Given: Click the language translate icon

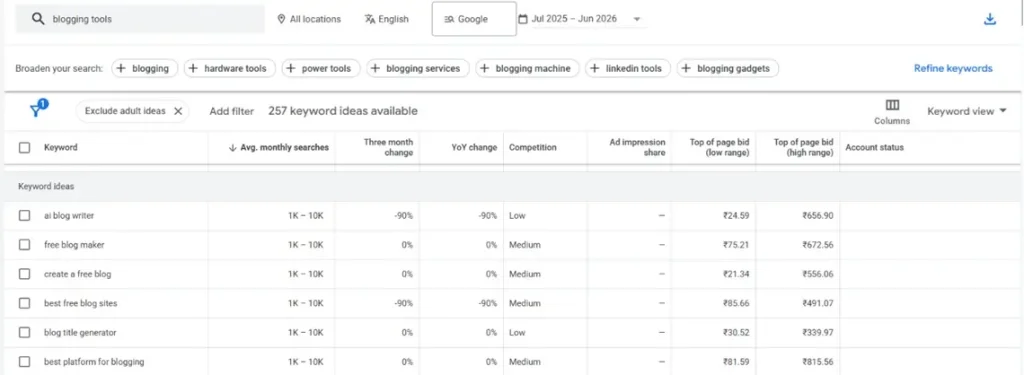Looking at the screenshot, I should pyautogui.click(x=370, y=19).
